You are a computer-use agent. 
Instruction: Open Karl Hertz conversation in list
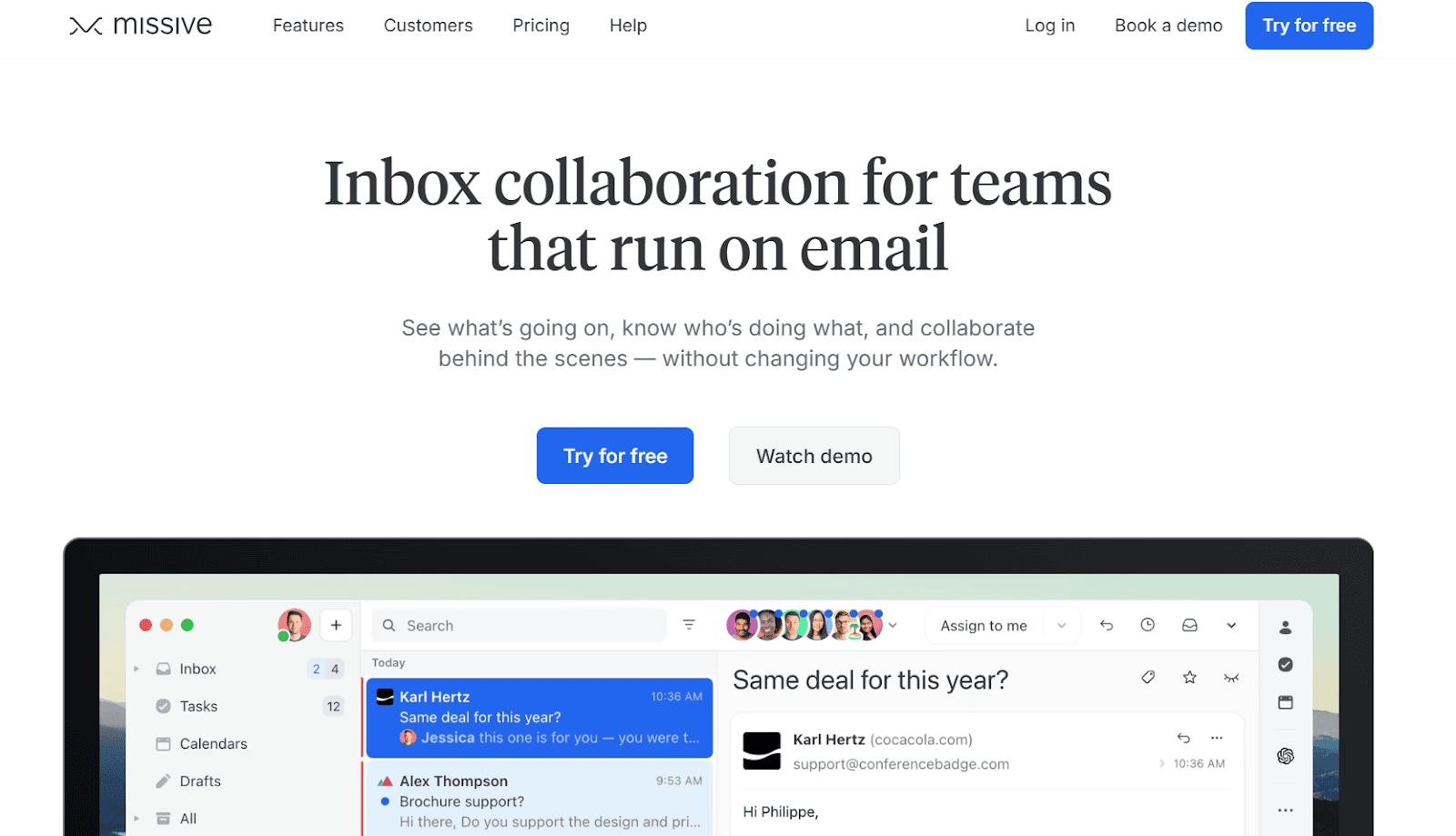[539, 718]
